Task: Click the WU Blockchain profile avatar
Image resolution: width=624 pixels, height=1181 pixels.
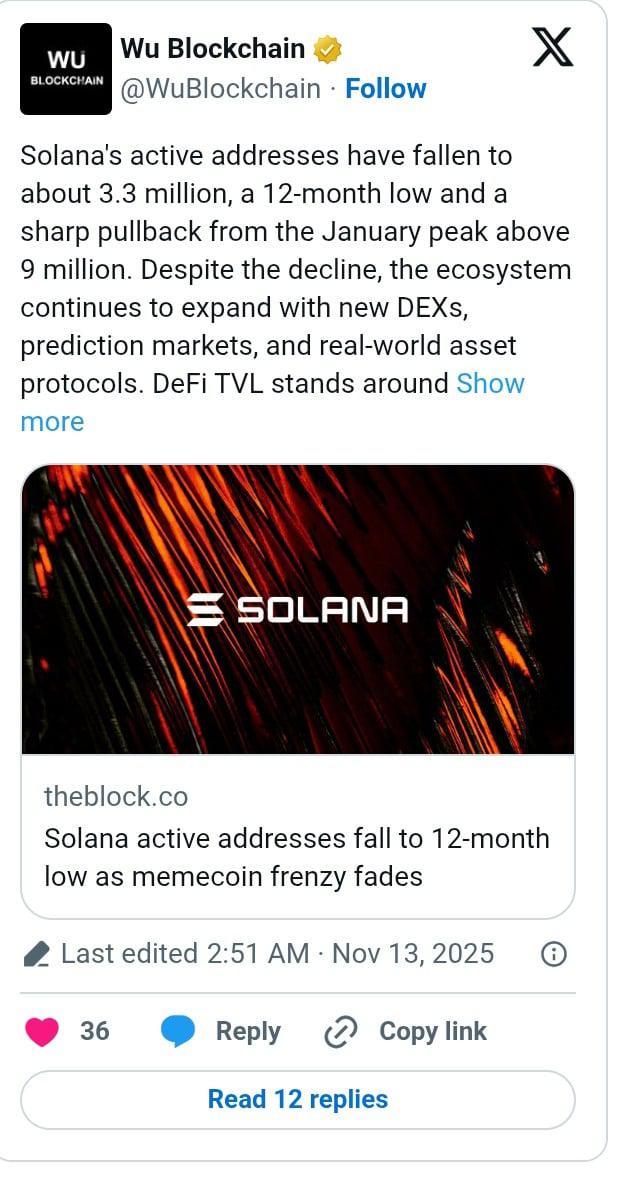Action: 65,68
